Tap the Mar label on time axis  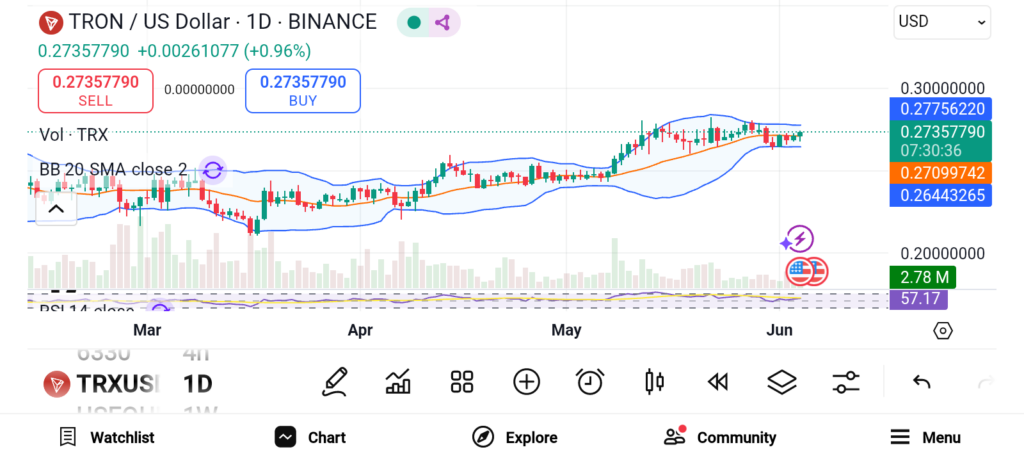[147, 330]
